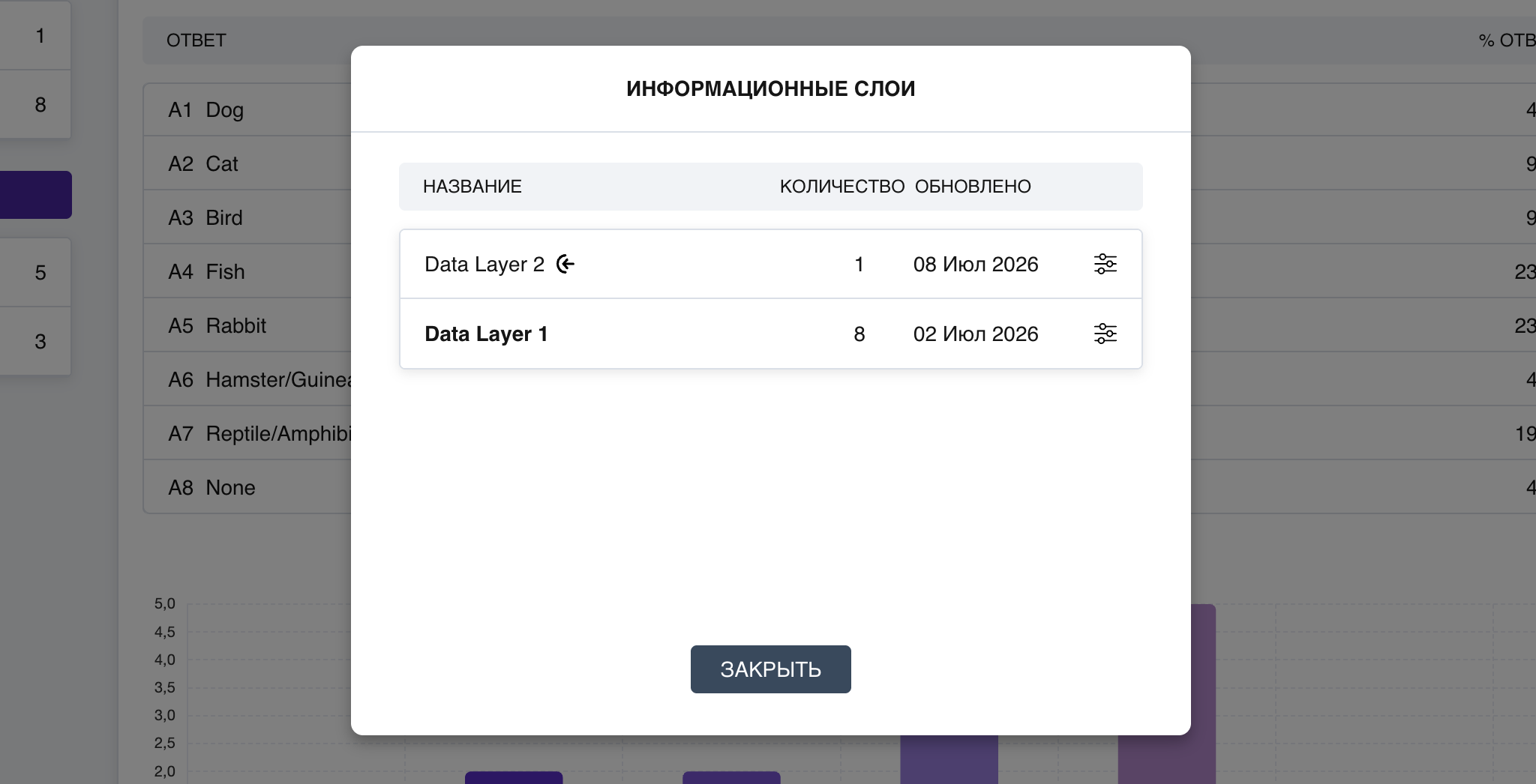Viewport: 1536px width, 784px height.
Task: Close the dialog with ЗАКРЫТЬ button
Action: click(x=770, y=669)
